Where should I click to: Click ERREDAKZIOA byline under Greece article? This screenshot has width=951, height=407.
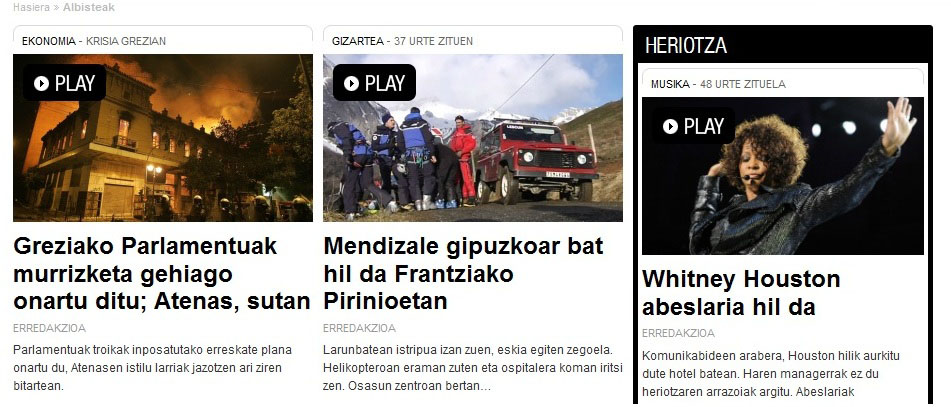coord(49,328)
